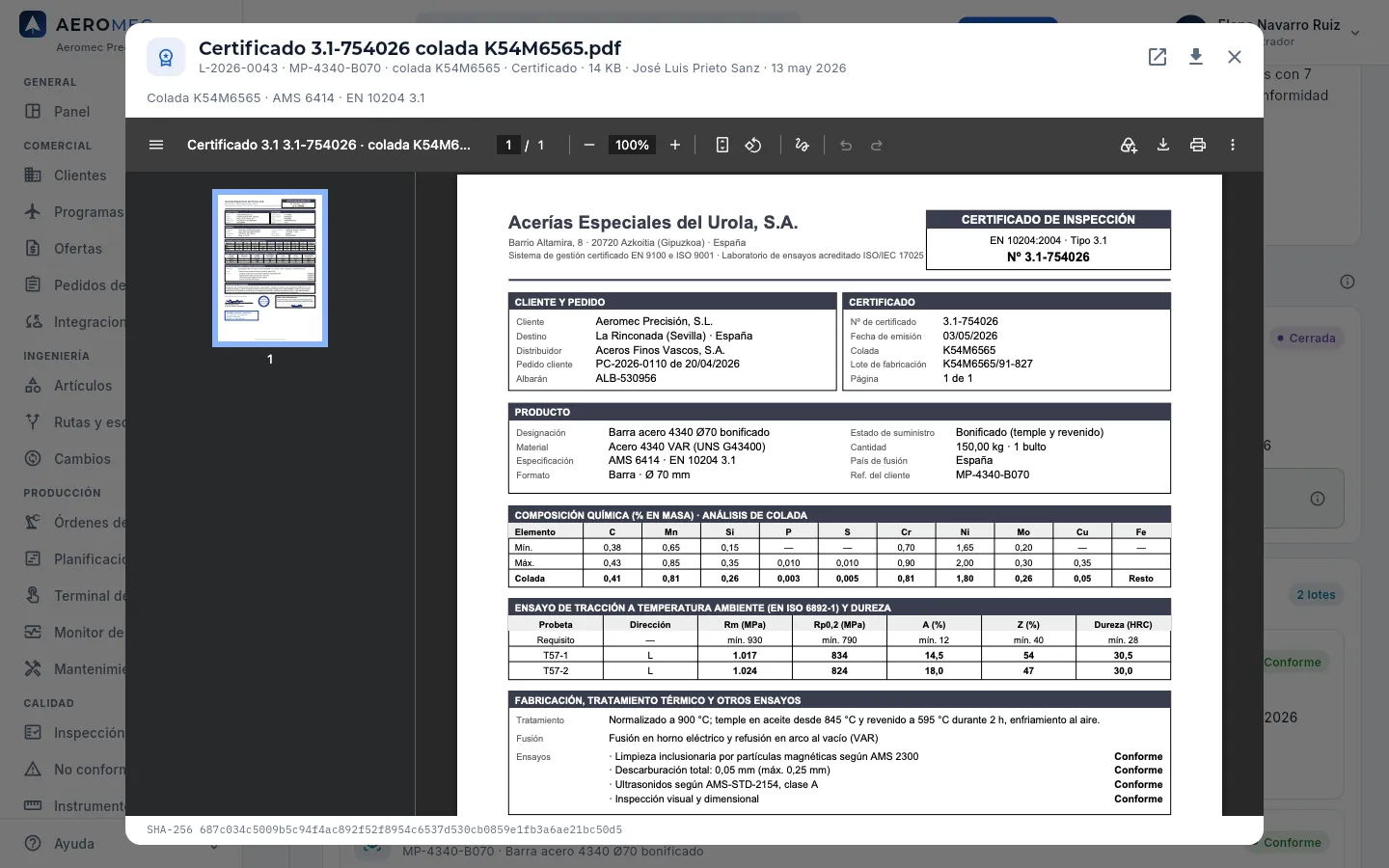This screenshot has width=1389, height=868.
Task: Zoom in with the plus button
Action: pos(675,145)
